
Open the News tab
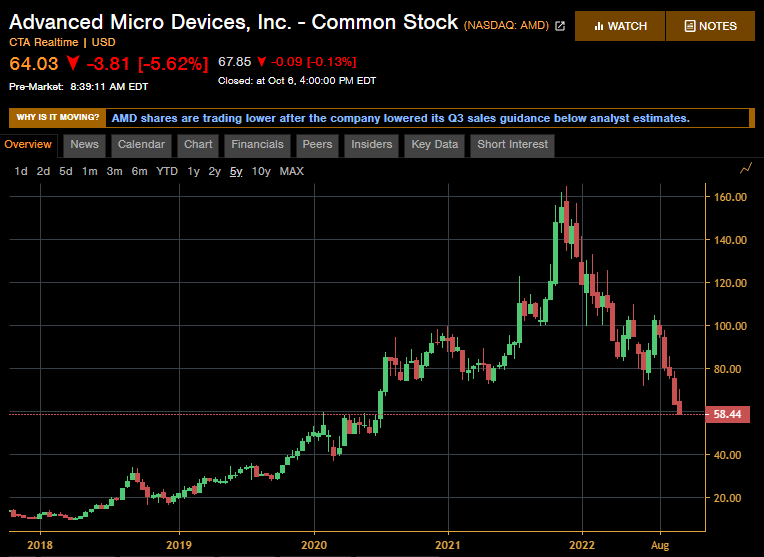[84, 145]
